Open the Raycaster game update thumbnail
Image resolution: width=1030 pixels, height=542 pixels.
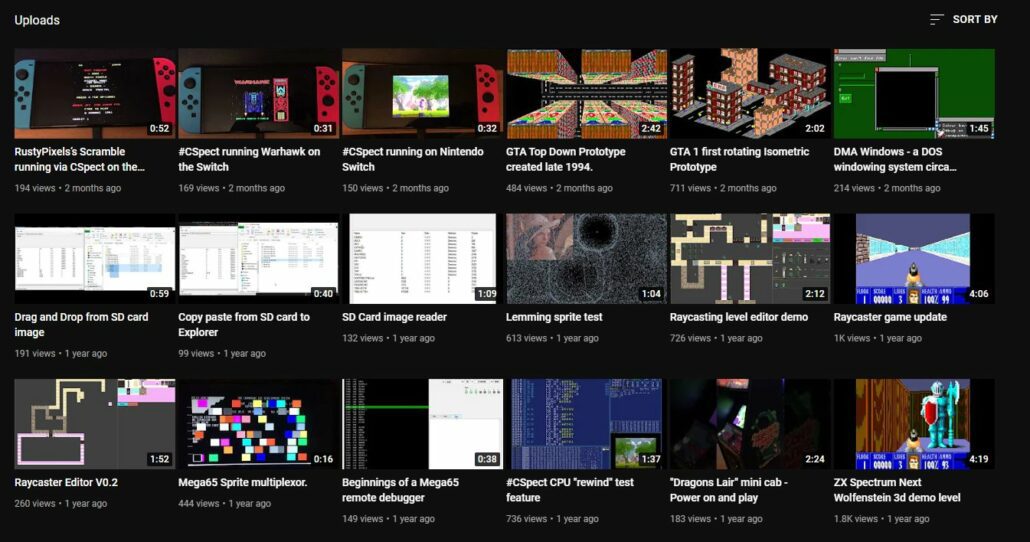tap(914, 258)
